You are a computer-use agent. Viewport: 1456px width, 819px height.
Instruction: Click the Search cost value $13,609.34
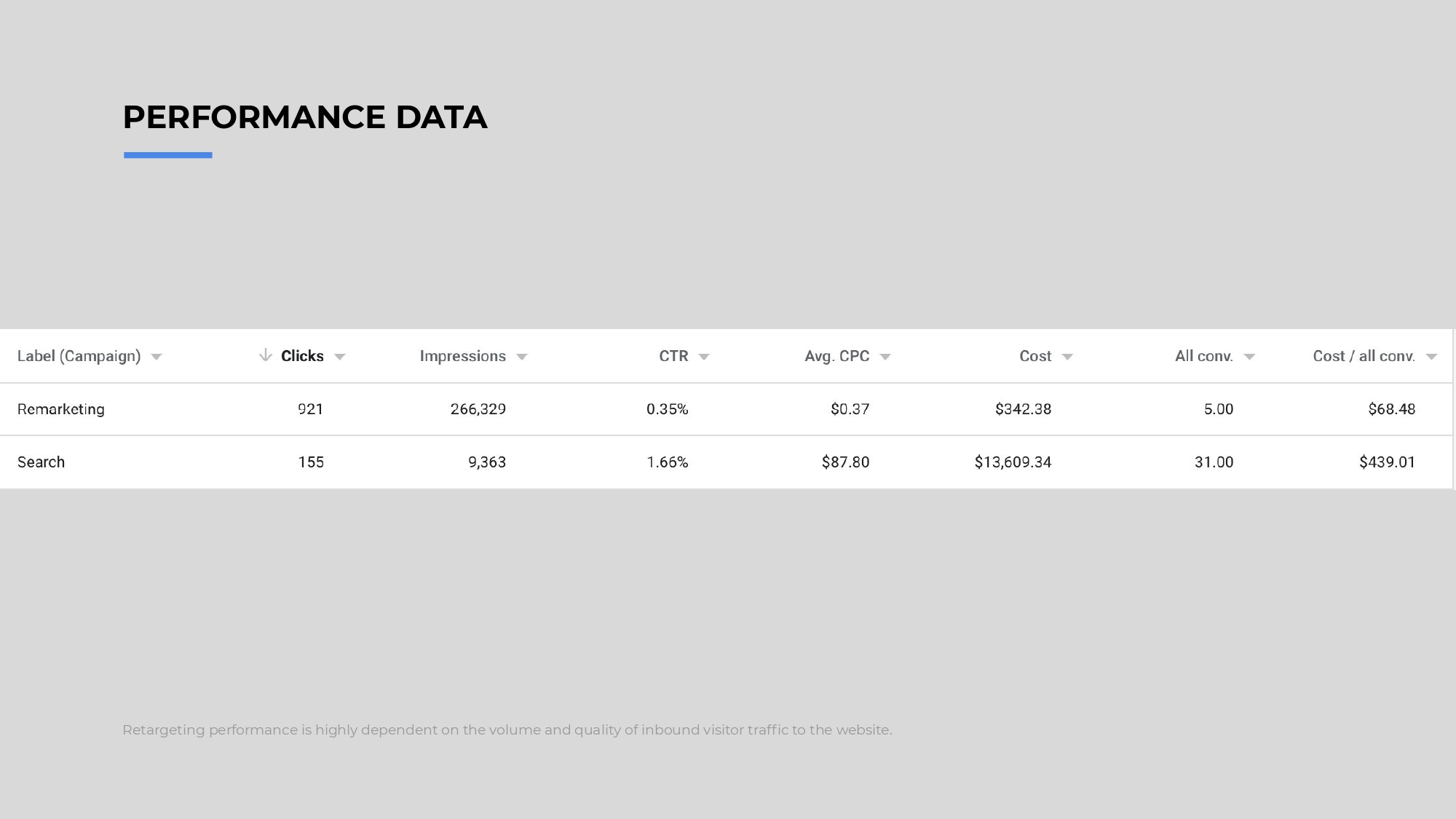click(1013, 462)
